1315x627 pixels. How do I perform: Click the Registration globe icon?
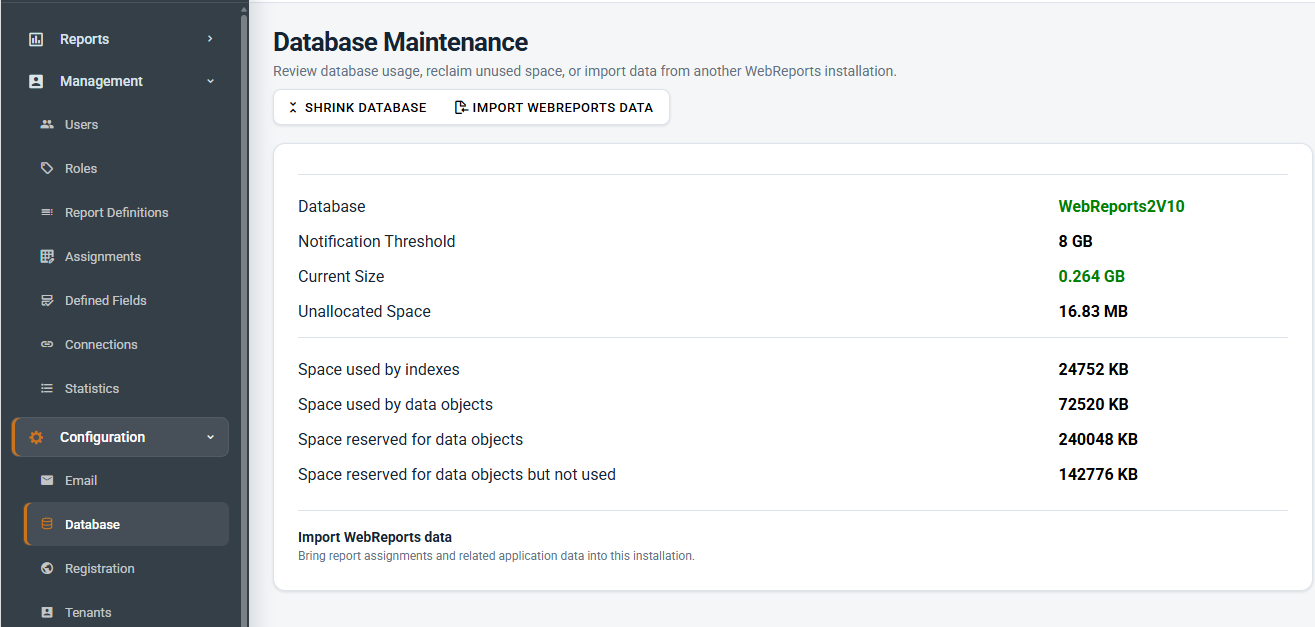pos(47,569)
